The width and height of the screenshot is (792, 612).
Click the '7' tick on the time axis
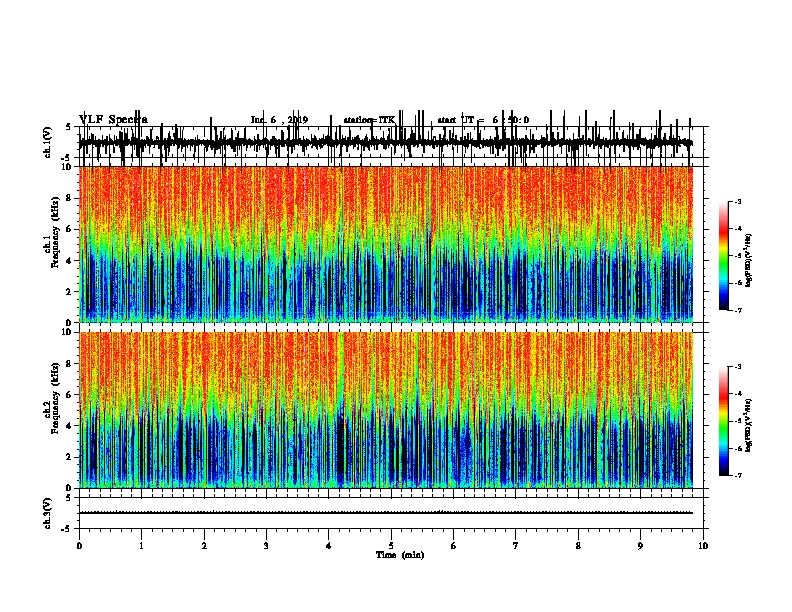[516, 546]
